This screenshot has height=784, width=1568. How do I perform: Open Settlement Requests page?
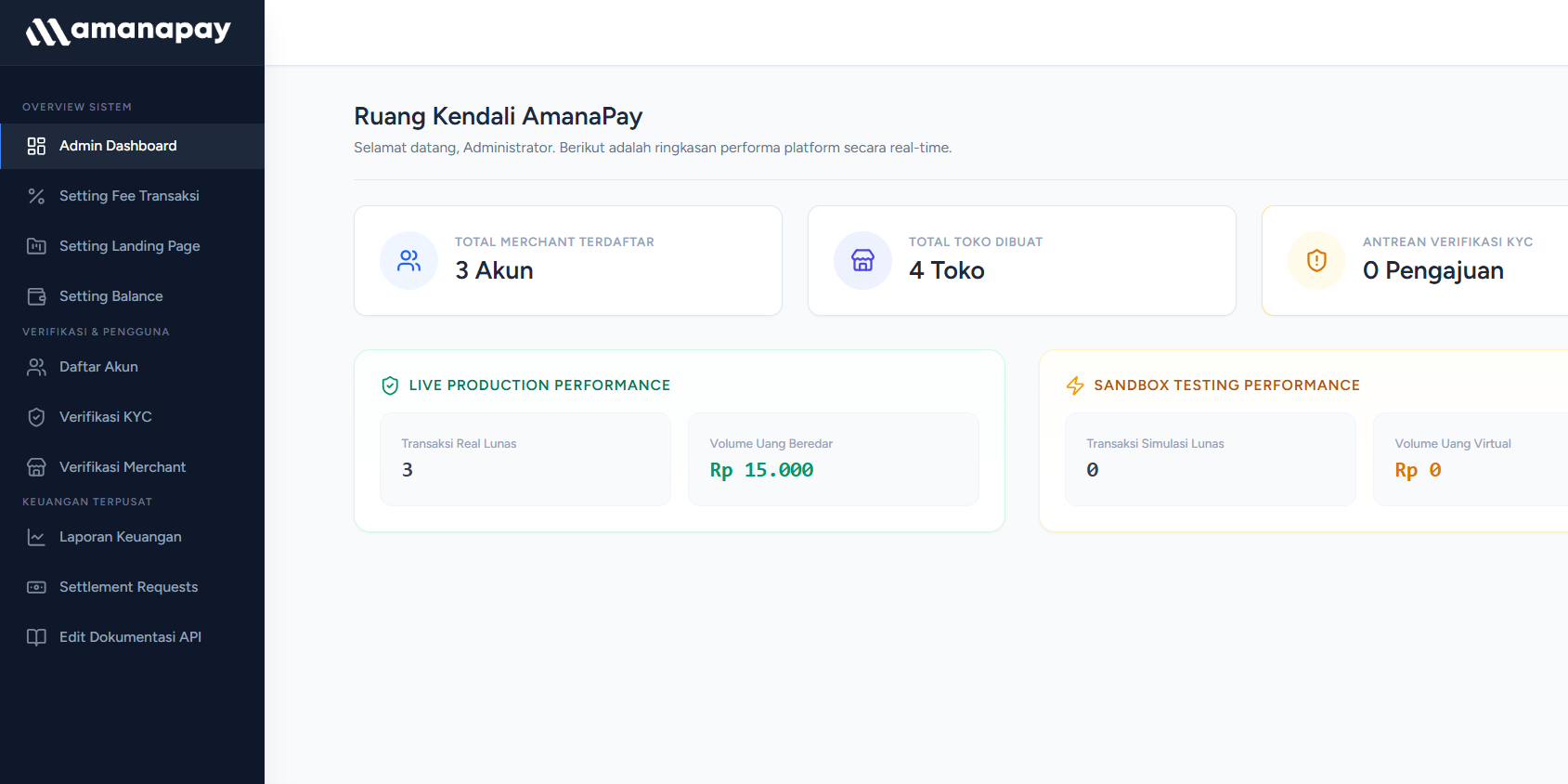132,587
